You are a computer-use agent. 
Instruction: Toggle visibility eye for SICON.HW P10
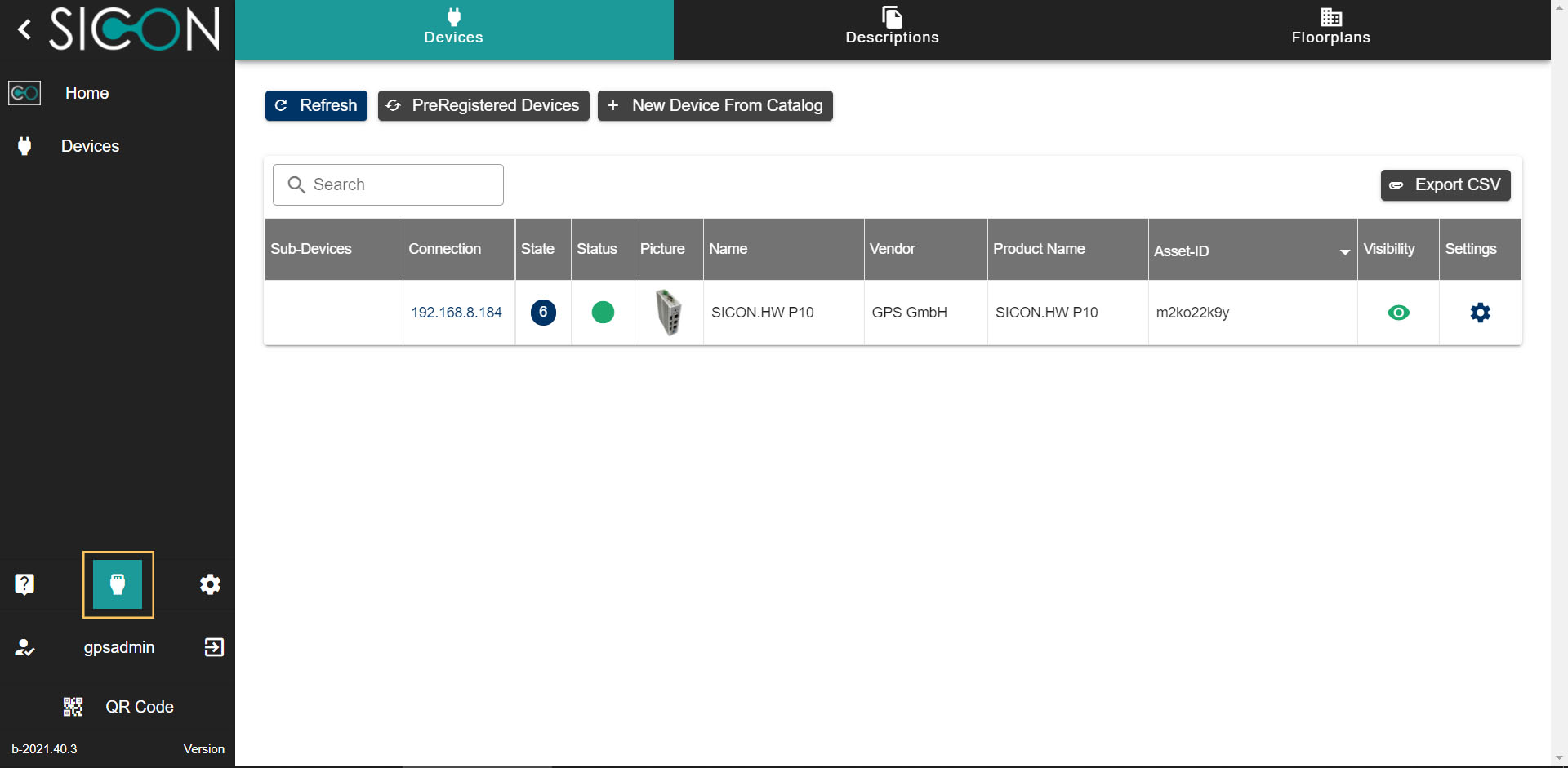1398,313
